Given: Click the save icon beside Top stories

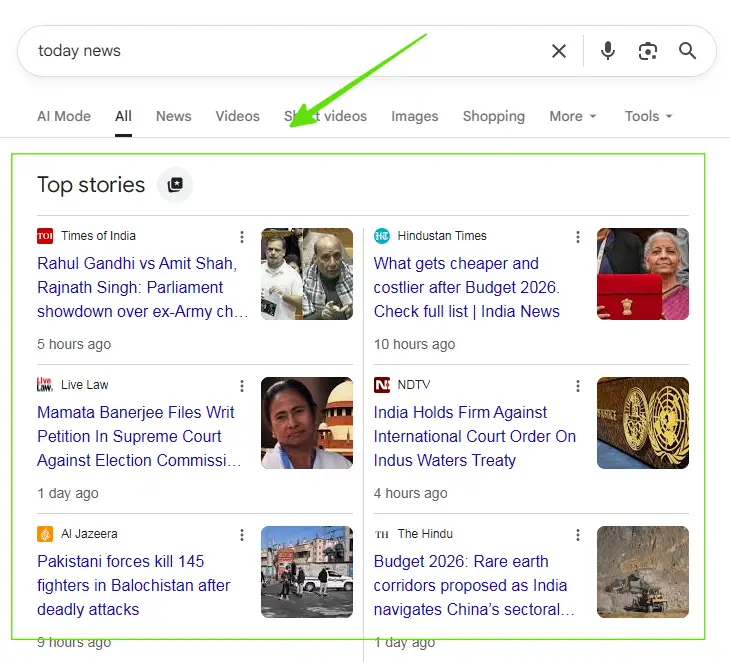Looking at the screenshot, I should 175,185.
